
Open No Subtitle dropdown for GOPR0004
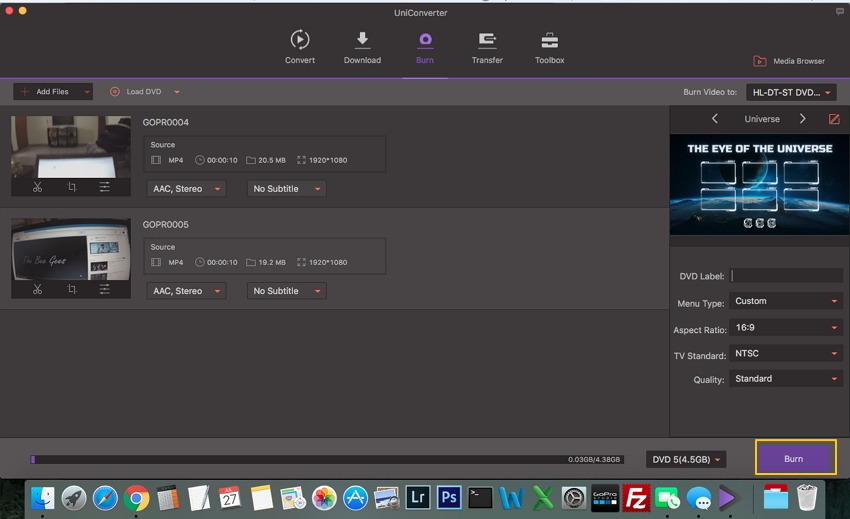click(x=287, y=189)
